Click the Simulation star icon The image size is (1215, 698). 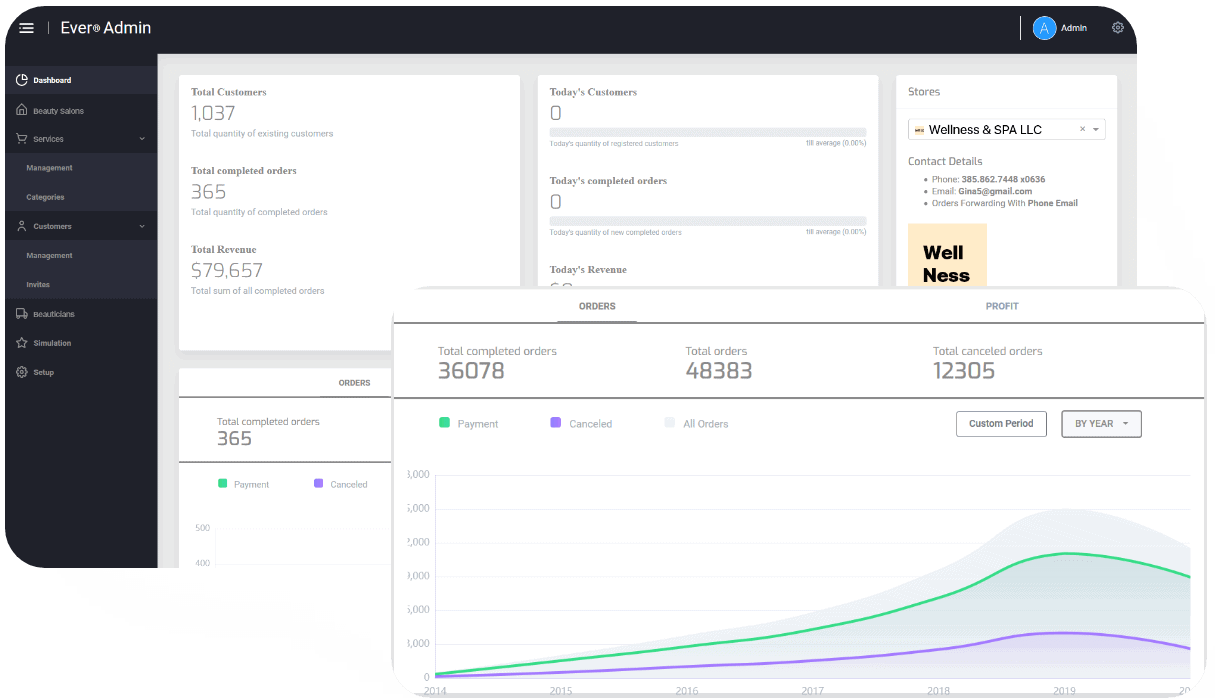point(22,343)
